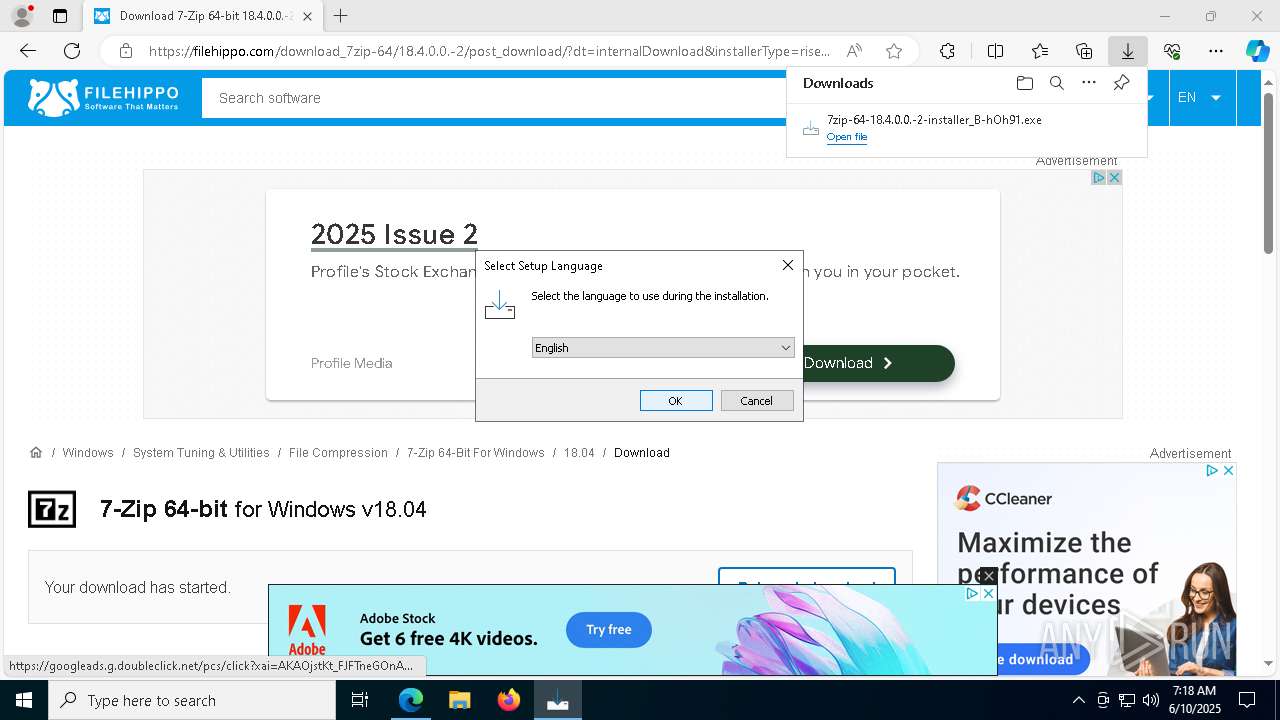
Task: Click the Read aloud icon
Action: 854,51
